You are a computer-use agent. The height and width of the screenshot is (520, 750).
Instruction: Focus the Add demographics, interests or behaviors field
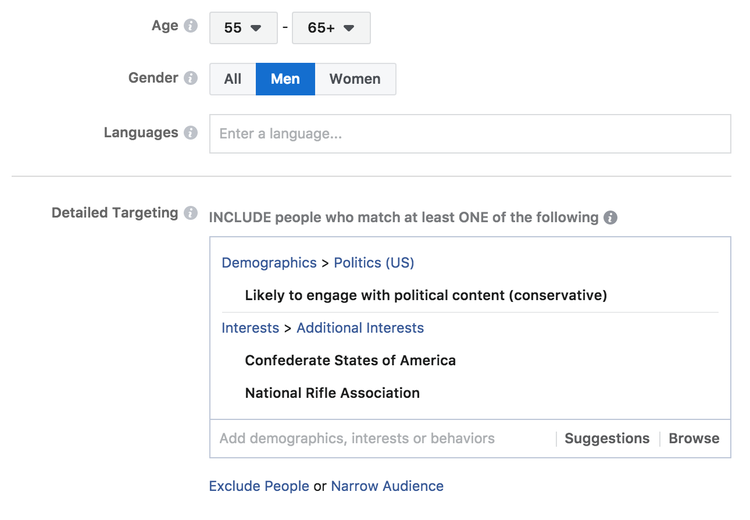point(380,438)
